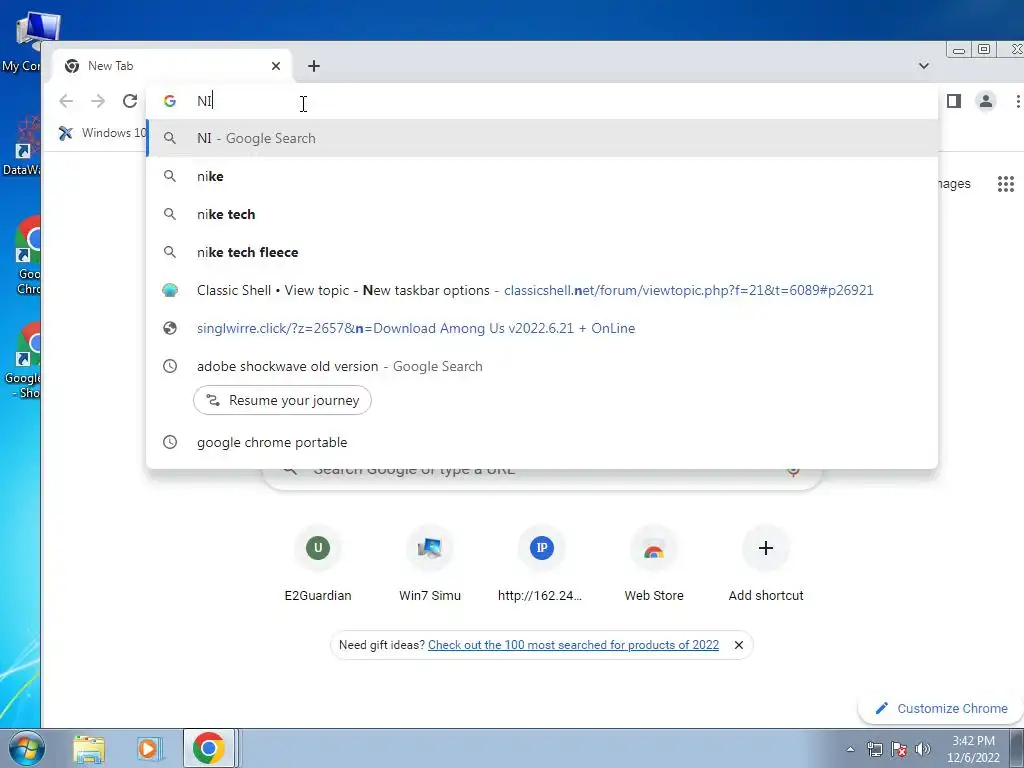Image resolution: width=1024 pixels, height=768 pixels.
Task: Open the Win7 Simu shortcut tile
Action: click(x=430, y=565)
